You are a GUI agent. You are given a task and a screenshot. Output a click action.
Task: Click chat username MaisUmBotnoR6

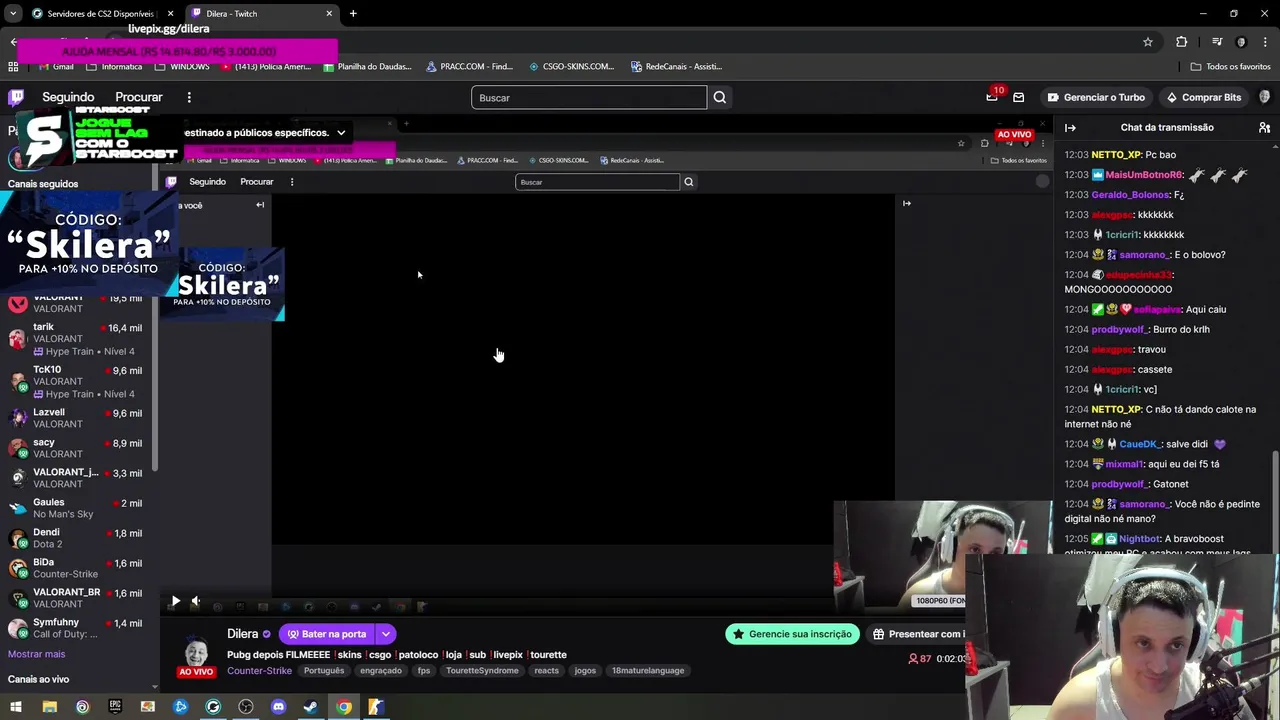point(1144,175)
